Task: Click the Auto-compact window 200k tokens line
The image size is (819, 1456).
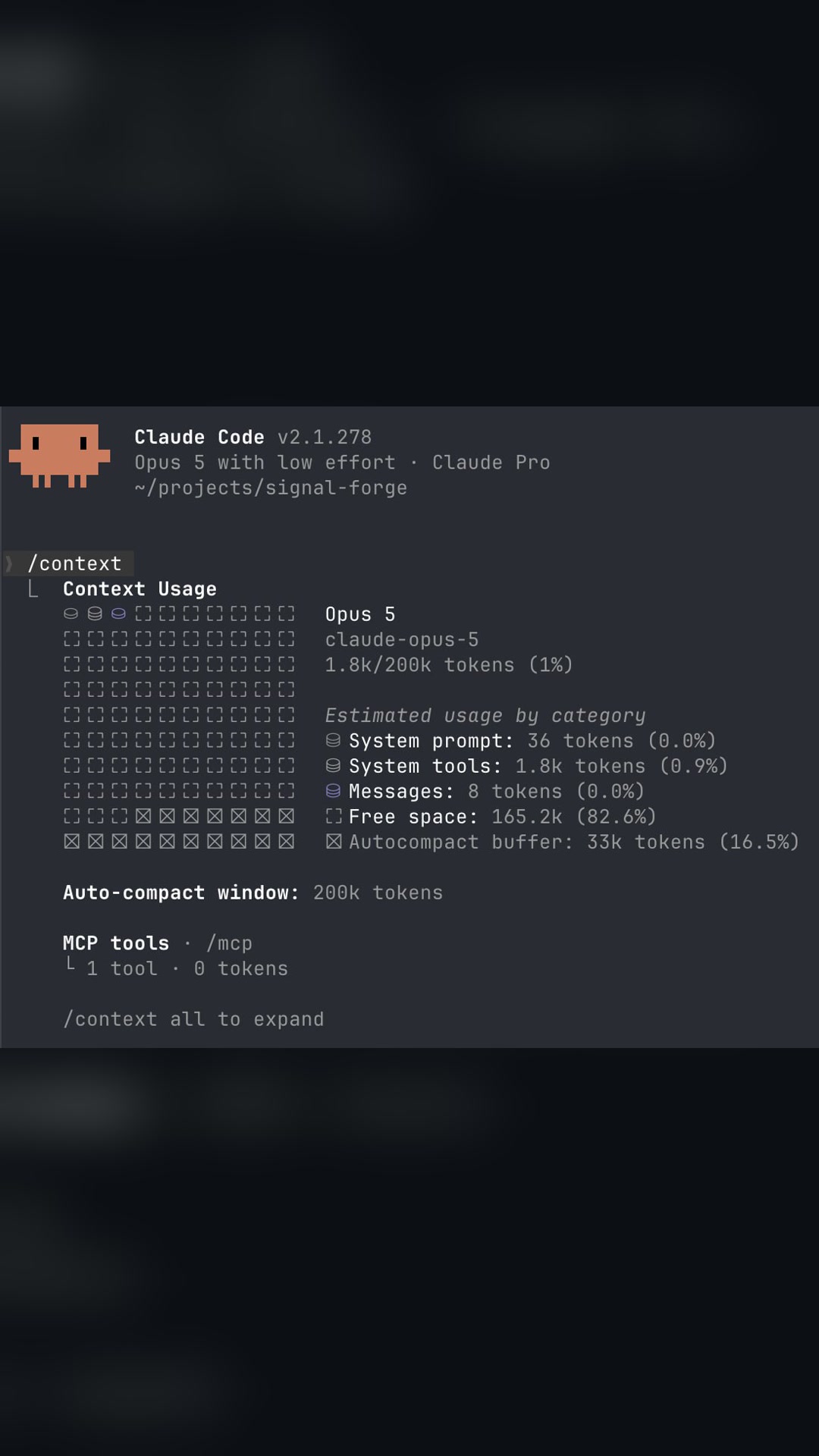Action: click(253, 893)
